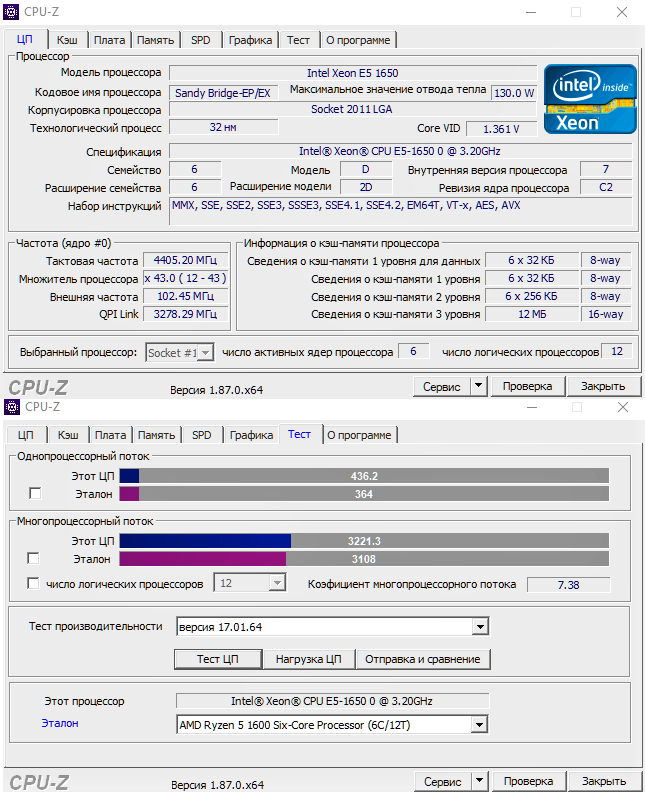Click L2 cache value 6 x 256 КБ
The width and height of the screenshot is (645, 793).
[x=532, y=296]
